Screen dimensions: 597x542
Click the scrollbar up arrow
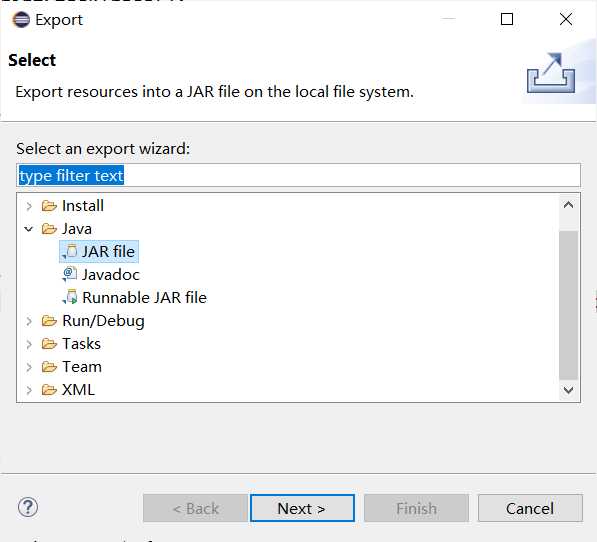coord(568,205)
